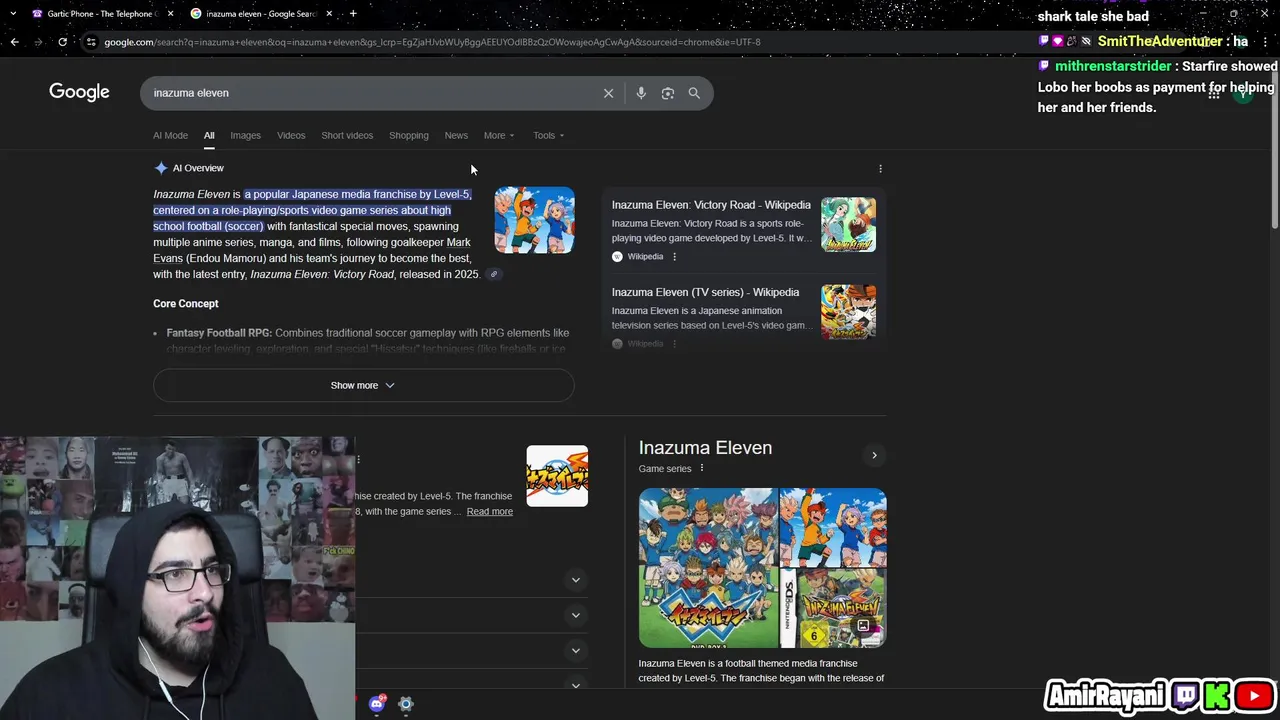
Task: Clear the search query with the X
Action: coord(608,93)
